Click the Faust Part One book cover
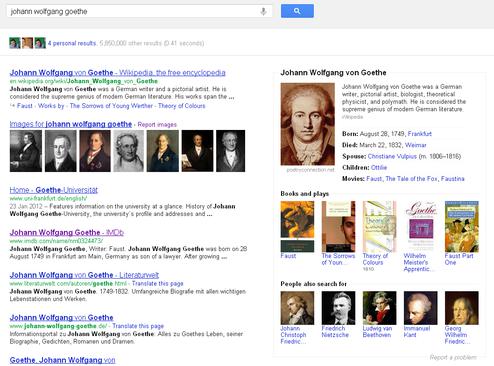The image size is (494, 366). (x=462, y=226)
